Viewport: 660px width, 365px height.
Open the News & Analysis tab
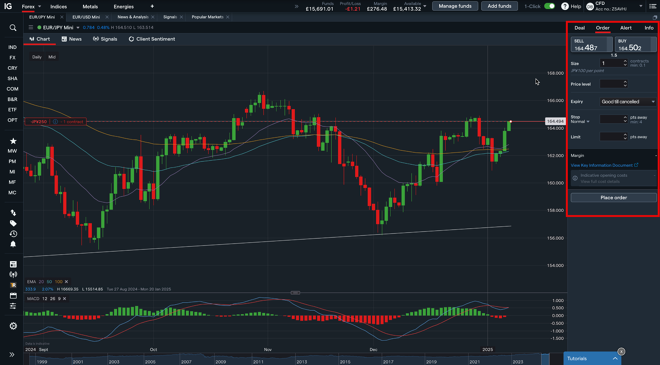(133, 17)
